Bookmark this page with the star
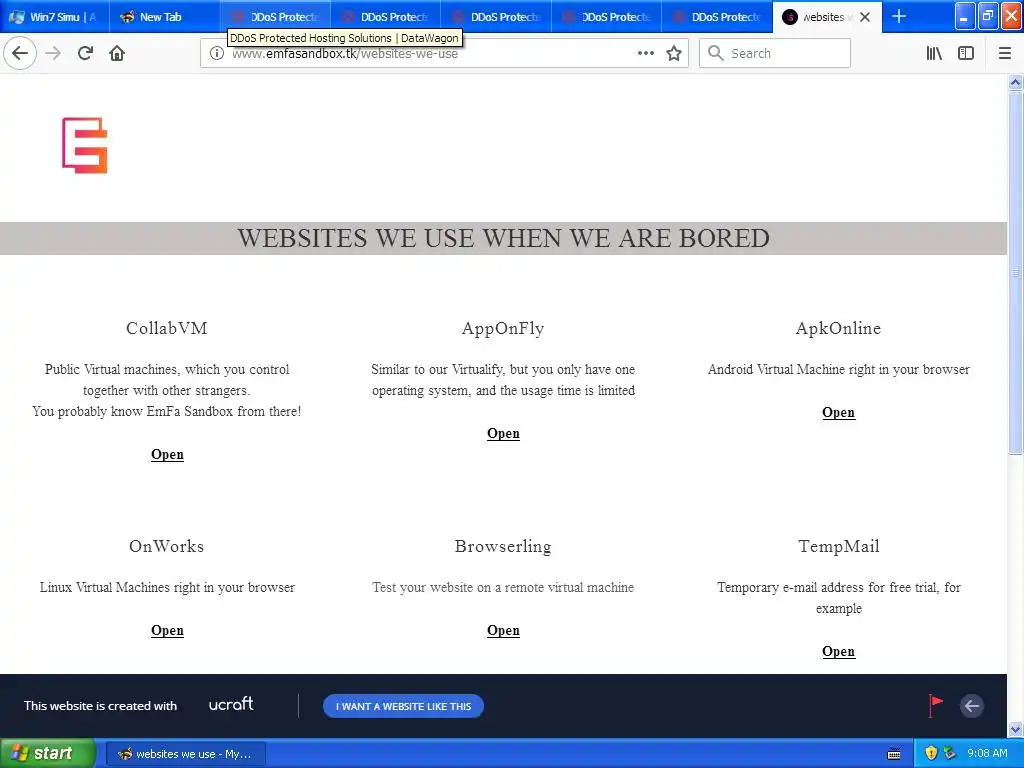The width and height of the screenshot is (1024, 768). (x=674, y=53)
